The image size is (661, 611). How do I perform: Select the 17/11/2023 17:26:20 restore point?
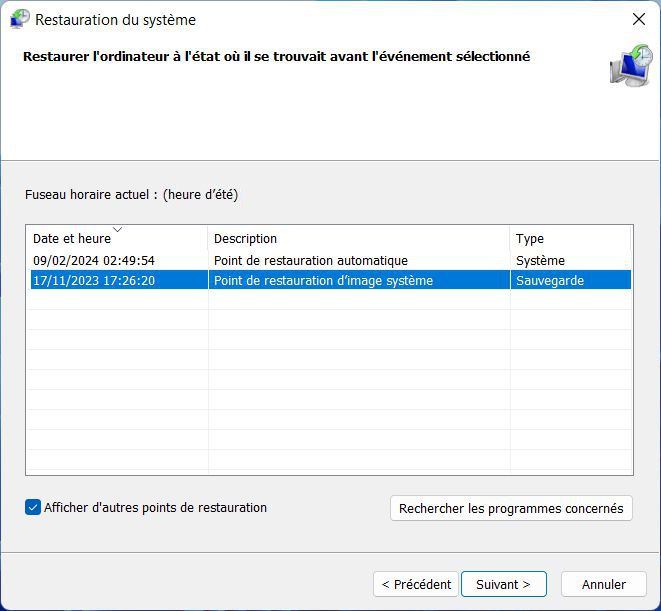click(331, 280)
